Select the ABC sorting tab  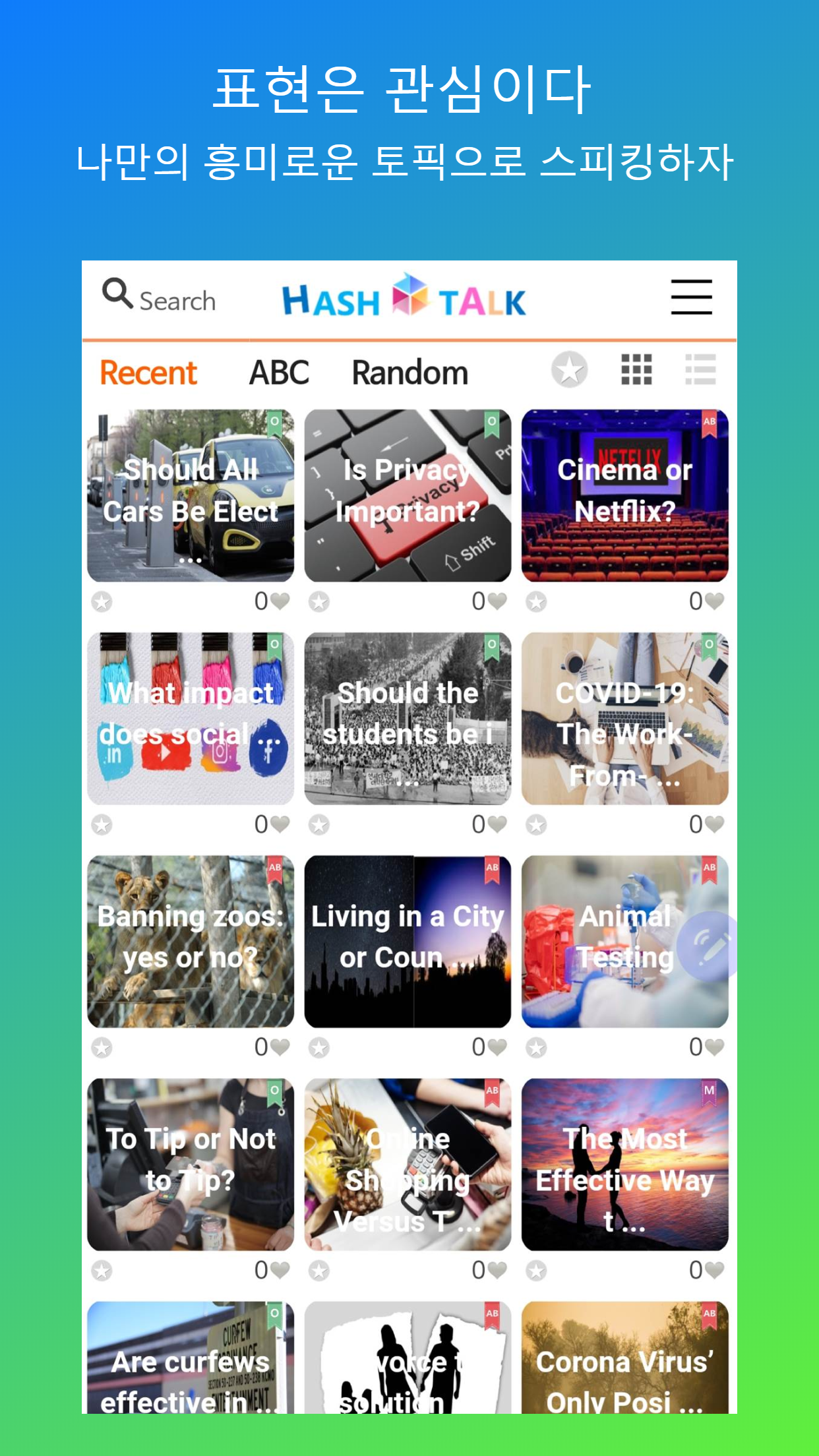coord(279,373)
